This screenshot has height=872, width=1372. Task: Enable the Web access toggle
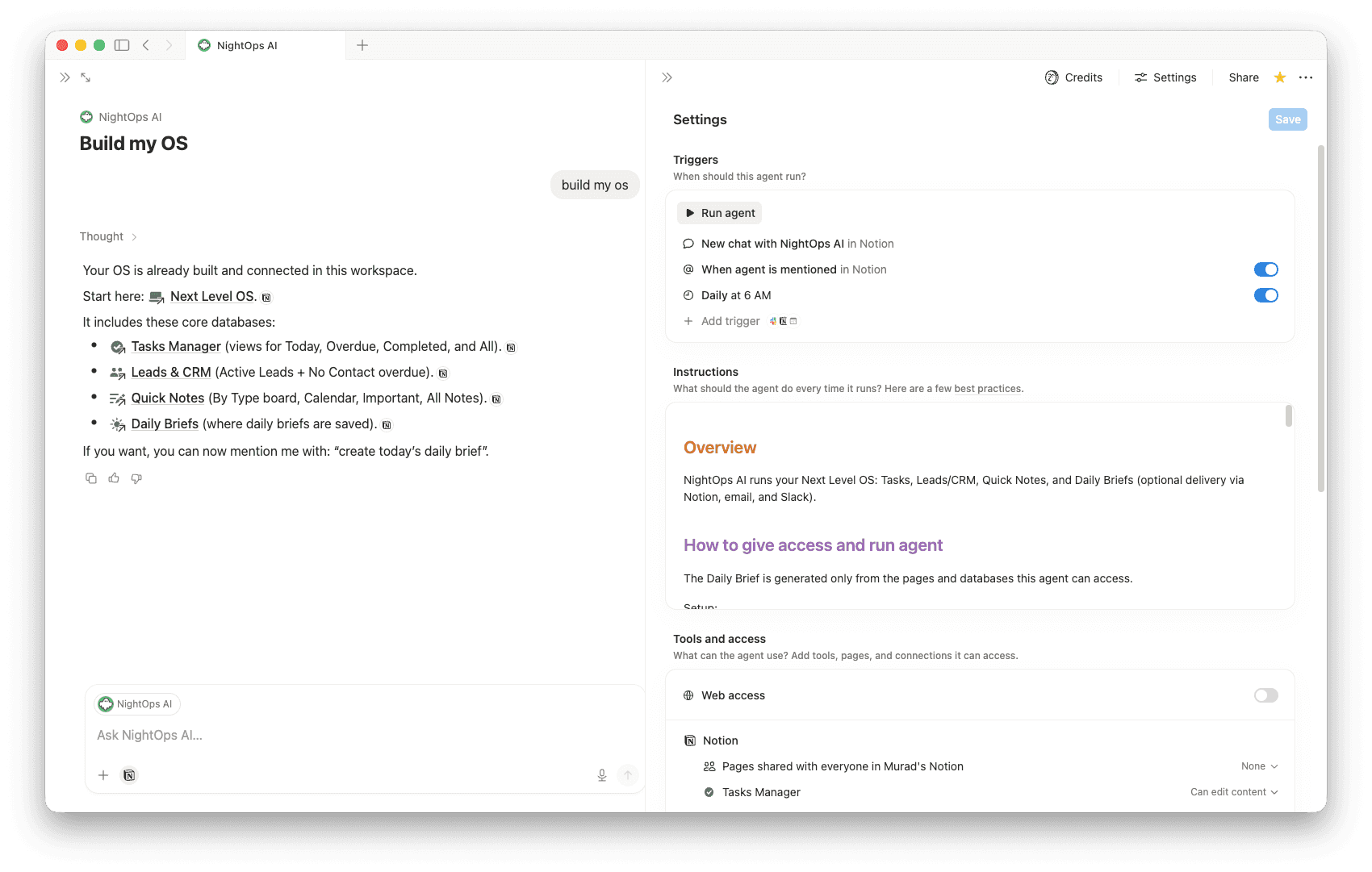[1266, 695]
